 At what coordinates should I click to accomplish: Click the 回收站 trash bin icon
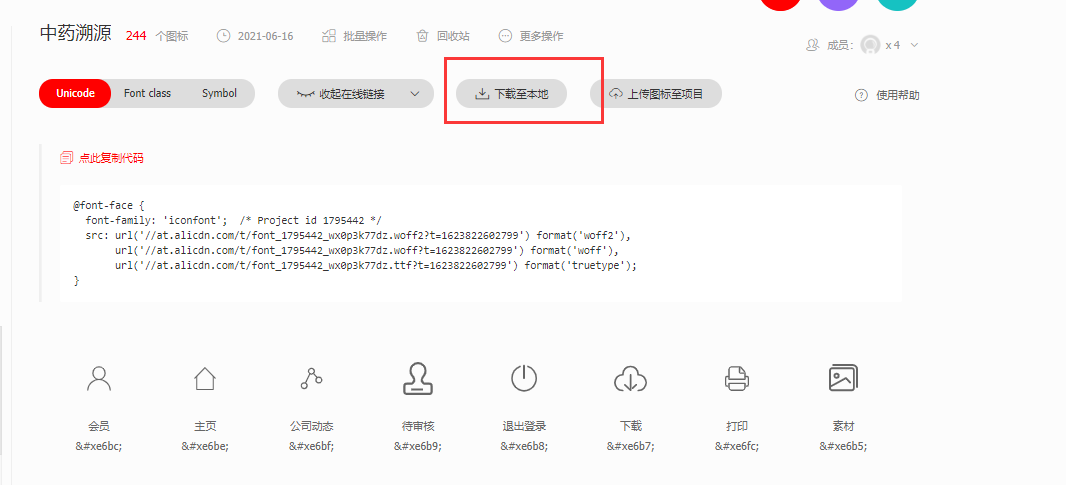[x=422, y=36]
